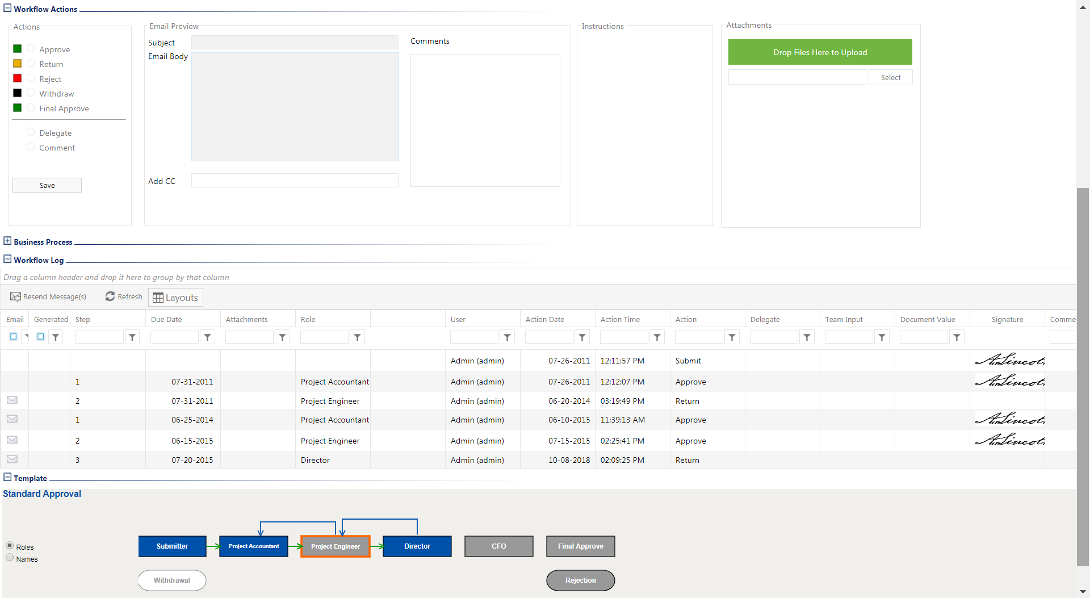The image size is (1091, 600).
Task: Open the Layouts dropdown button
Action: [175, 298]
